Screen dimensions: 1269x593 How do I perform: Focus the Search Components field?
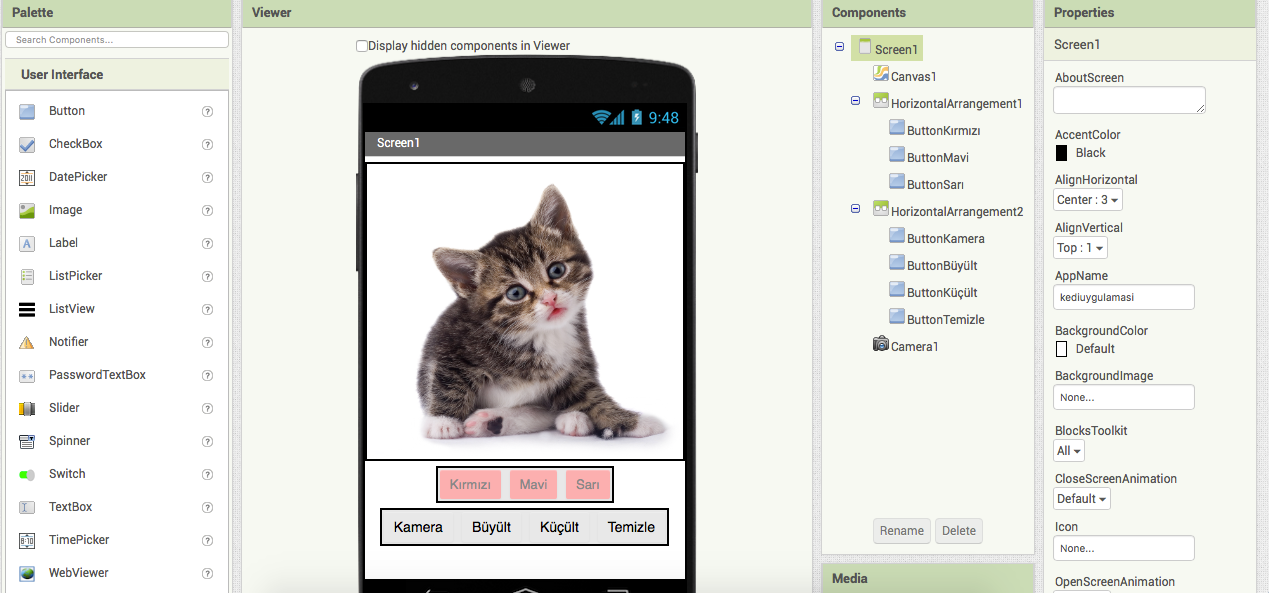[117, 40]
